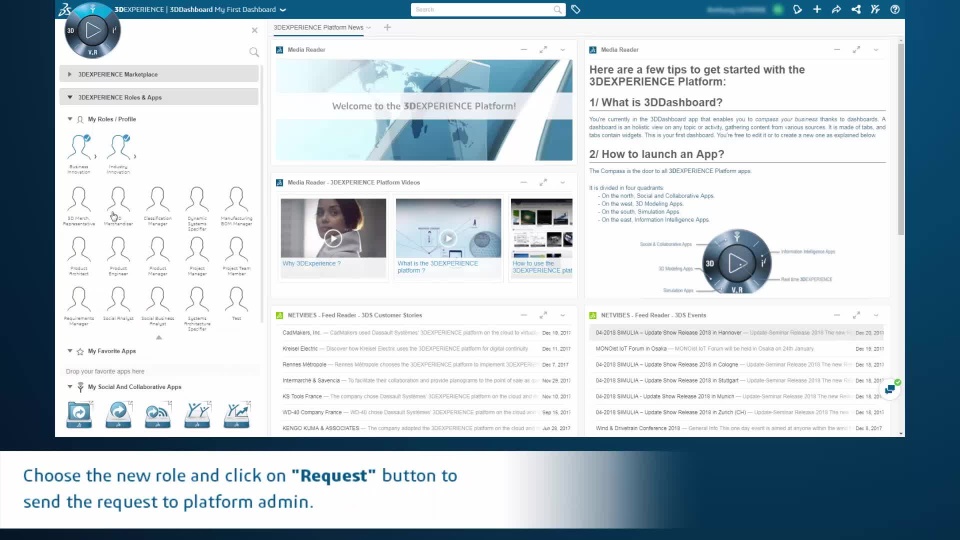Open the My First Dashboard dropdown
Image resolution: width=960 pixels, height=540 pixels.
pyautogui.click(x=283, y=10)
